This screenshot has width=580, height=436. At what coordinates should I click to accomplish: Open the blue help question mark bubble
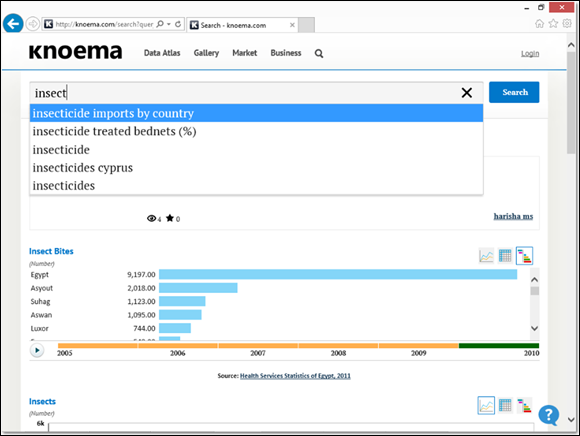549,415
